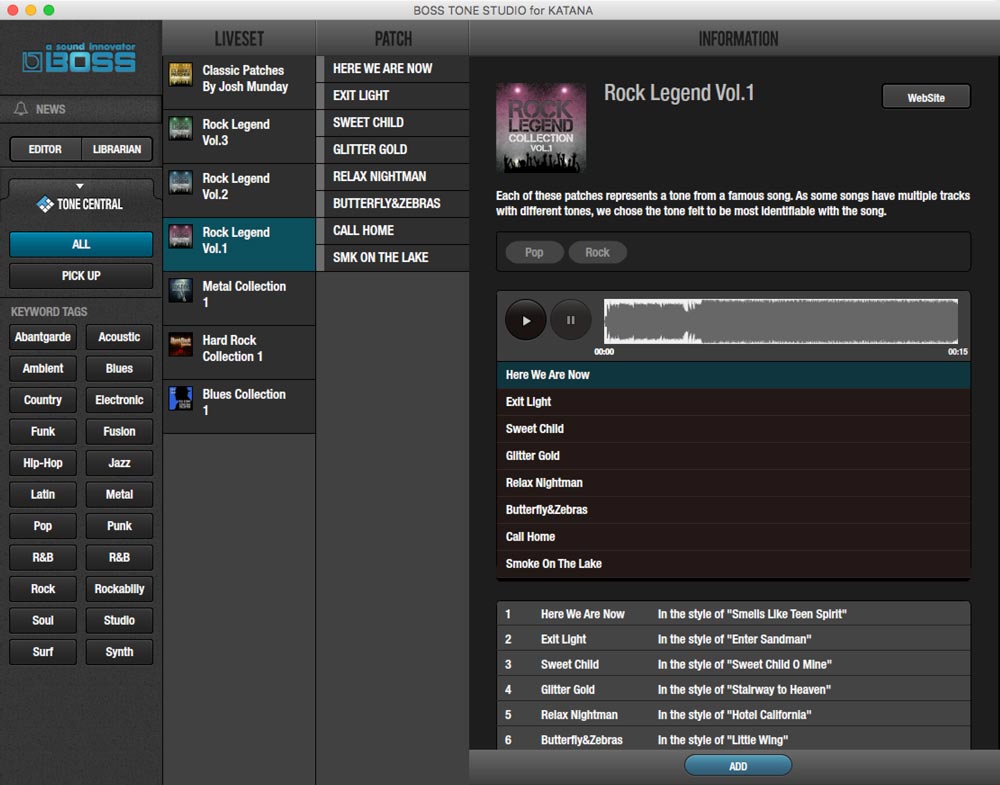
Task: Select the Blues Collection 1 thumbnail icon
Action: click(180, 399)
